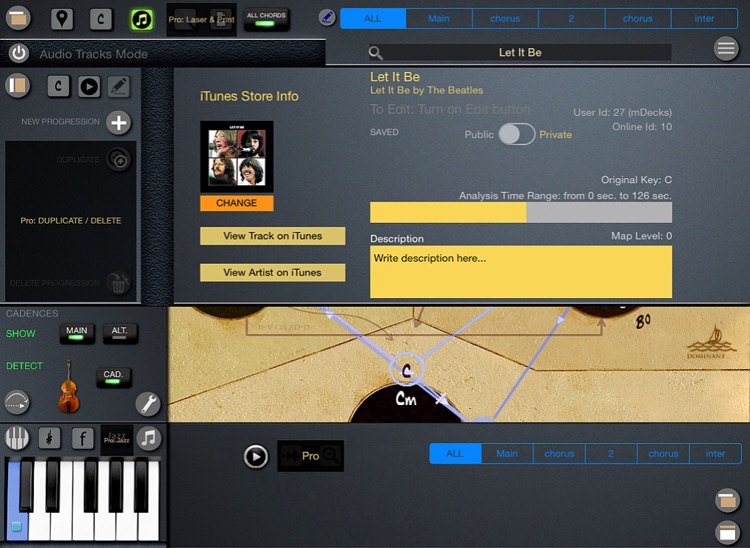The width and height of the screenshot is (750, 548).
Task: Play the track with bottom play button
Action: click(x=256, y=457)
